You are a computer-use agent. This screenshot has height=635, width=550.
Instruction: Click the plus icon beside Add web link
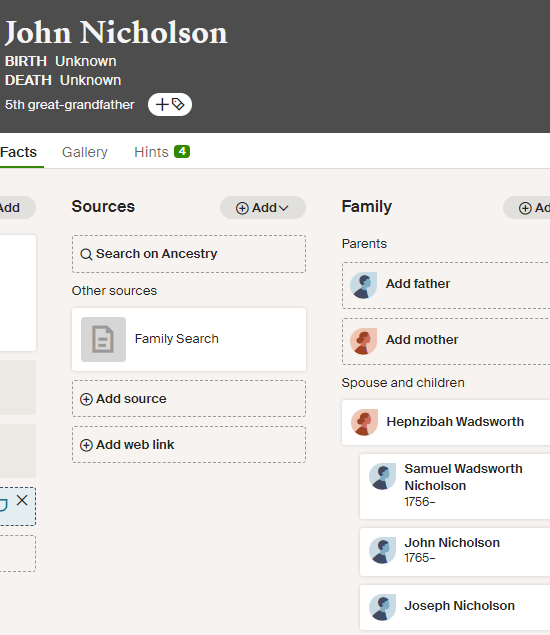(86, 445)
